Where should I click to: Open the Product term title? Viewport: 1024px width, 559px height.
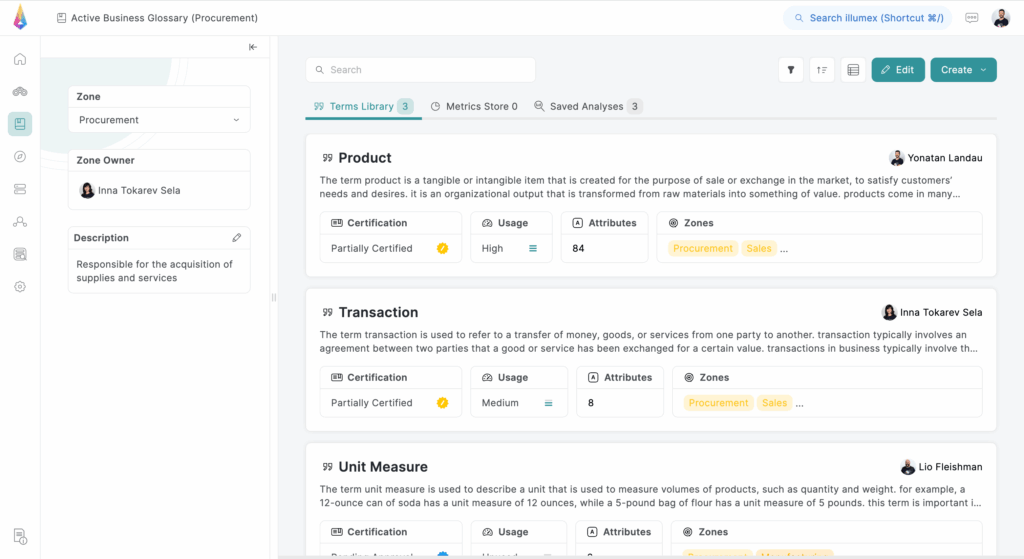(365, 158)
